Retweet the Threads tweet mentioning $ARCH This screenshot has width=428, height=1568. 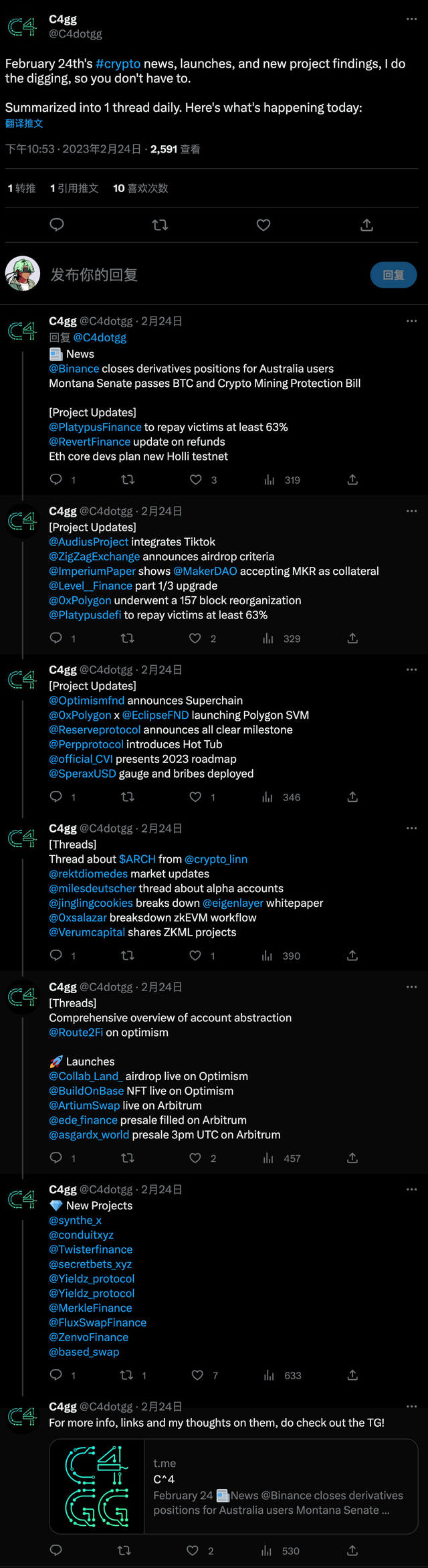pyautogui.click(x=127, y=956)
